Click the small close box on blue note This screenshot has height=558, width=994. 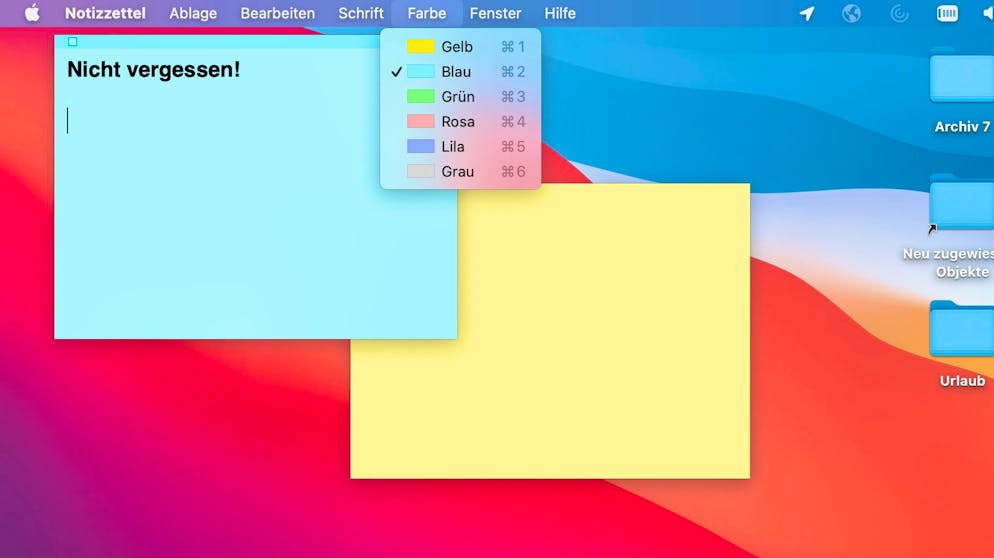coord(72,41)
